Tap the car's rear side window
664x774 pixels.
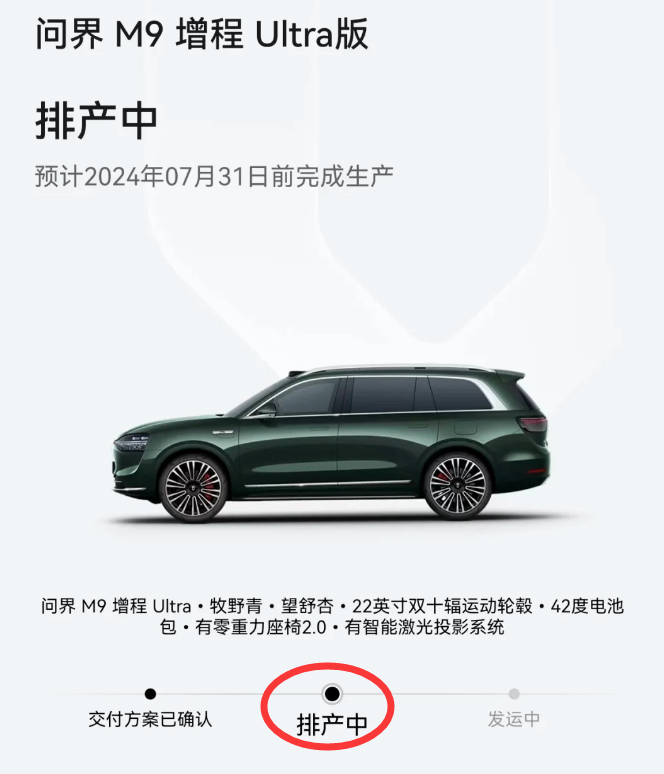point(459,393)
